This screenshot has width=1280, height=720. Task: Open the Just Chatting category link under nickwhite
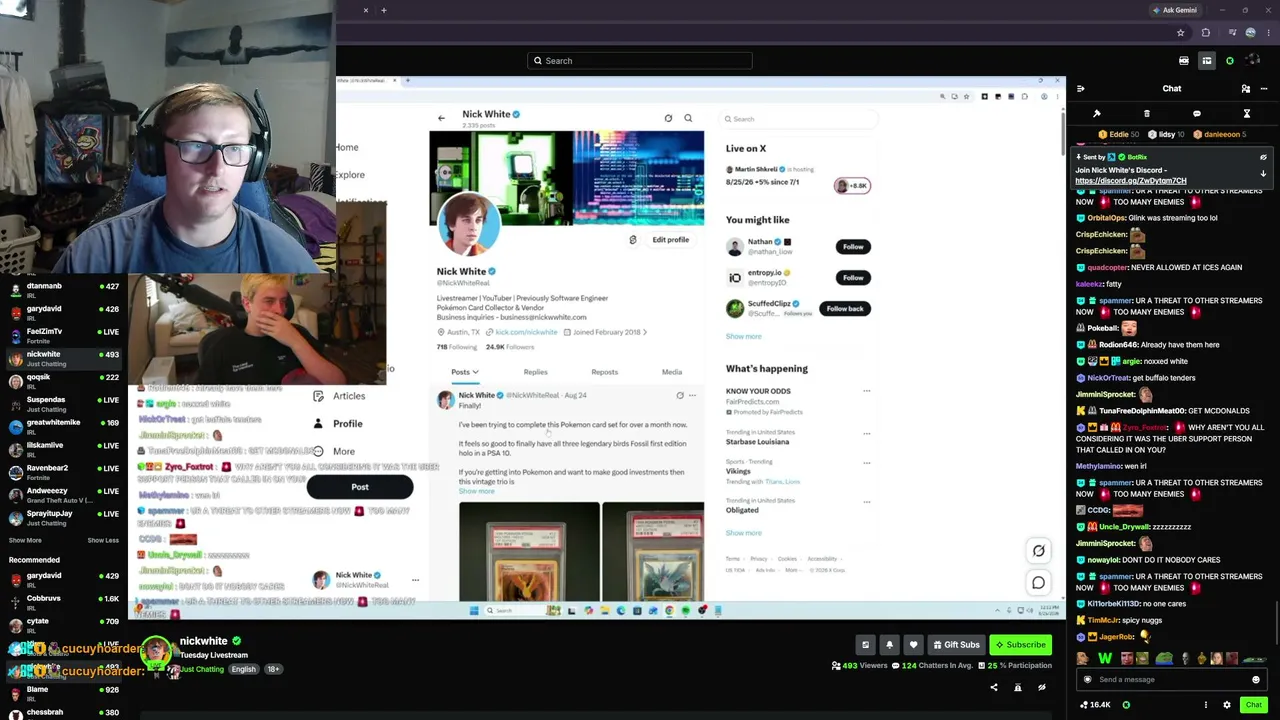click(202, 669)
